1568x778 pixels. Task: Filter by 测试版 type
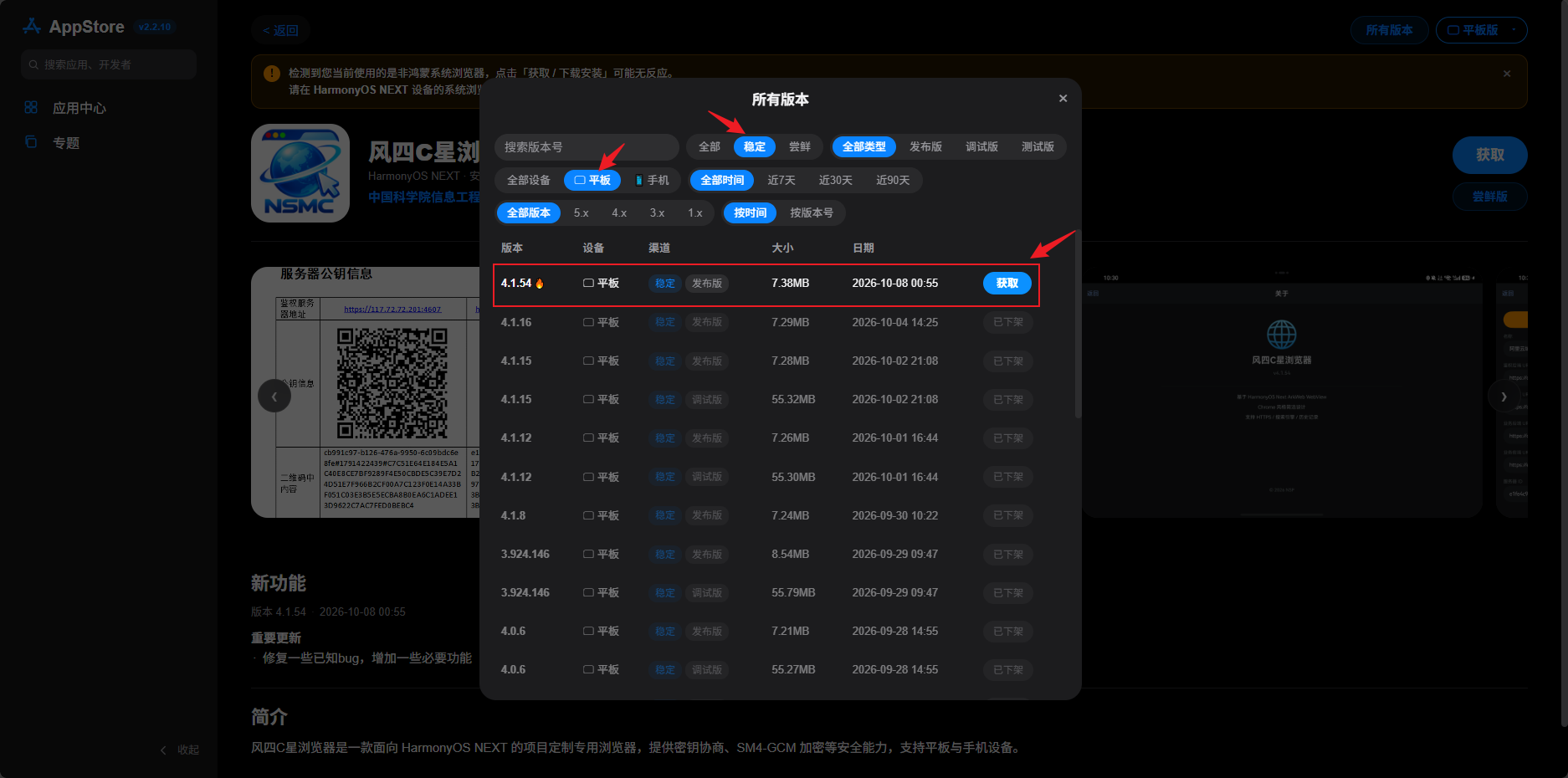(1038, 146)
